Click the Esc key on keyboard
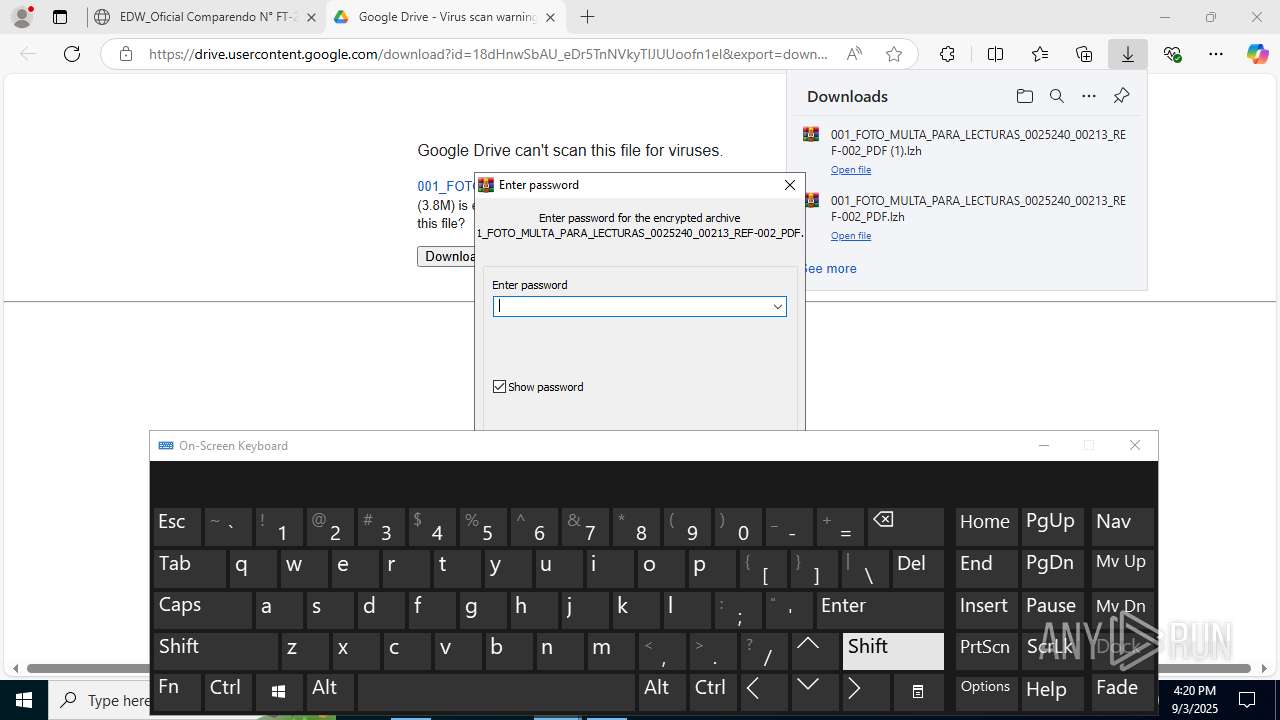This screenshot has height=720, width=1280. 177,527
